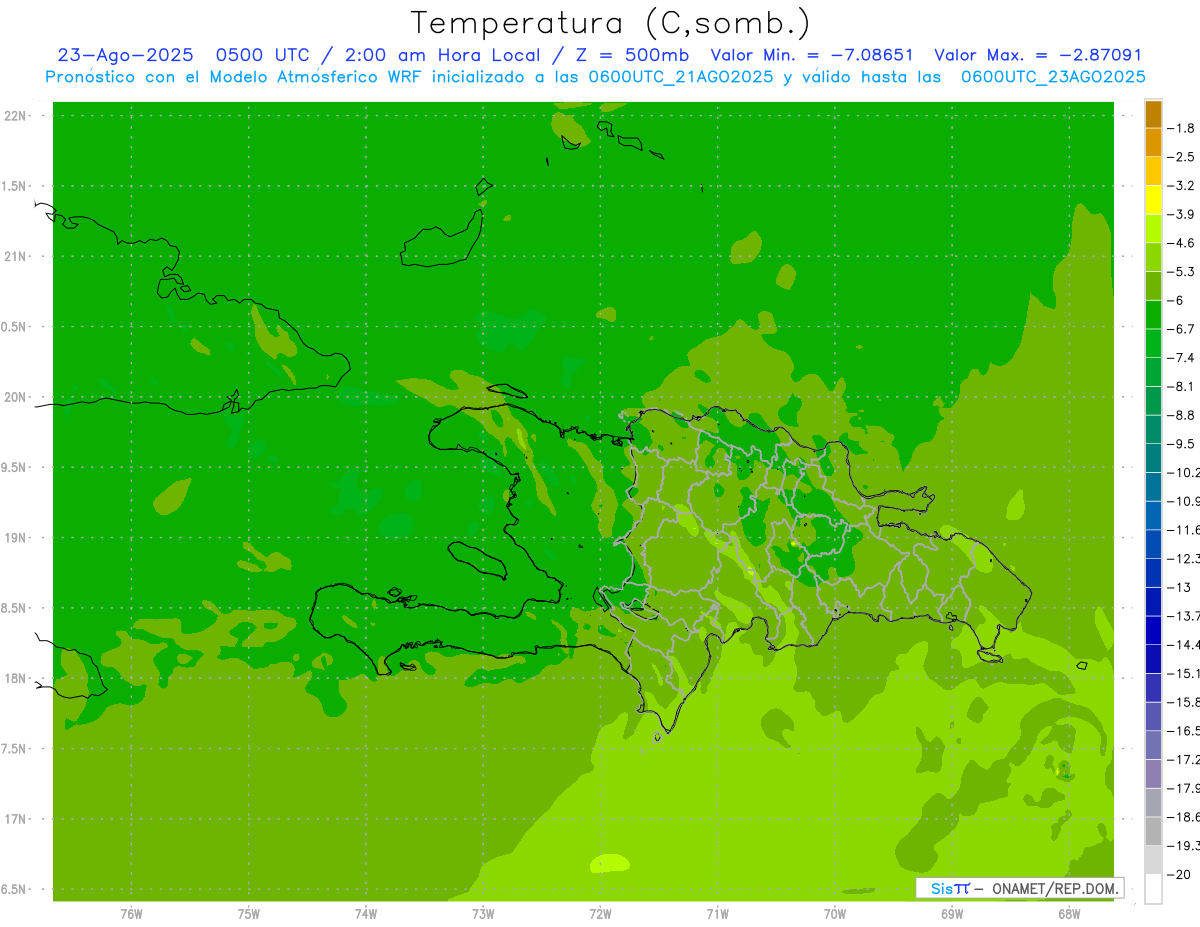This screenshot has height=927, width=1200.
Task: Click the "72W" longitude label
Action: pos(600,914)
